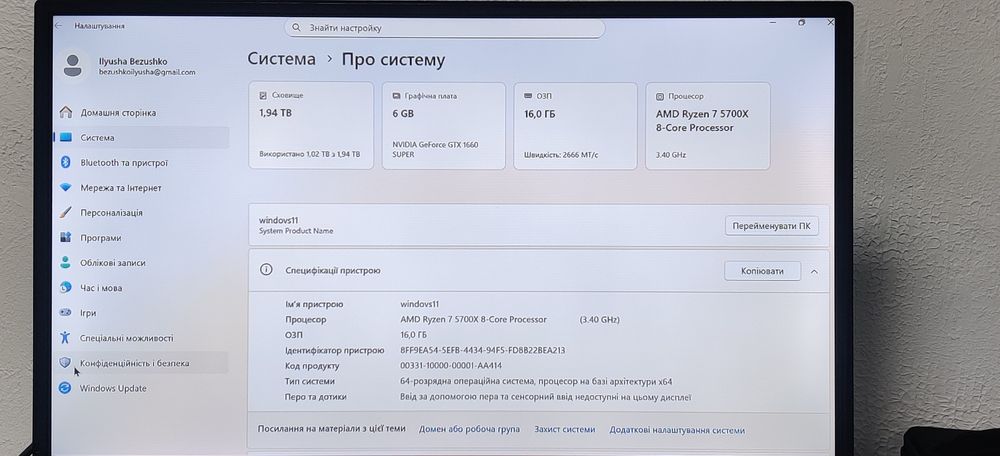
Task: Open the user profile avatar
Action: [x=73, y=65]
